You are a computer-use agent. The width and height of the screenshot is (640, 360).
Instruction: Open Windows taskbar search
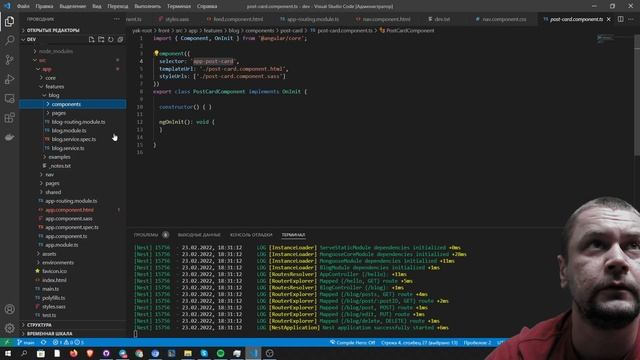click(24, 353)
